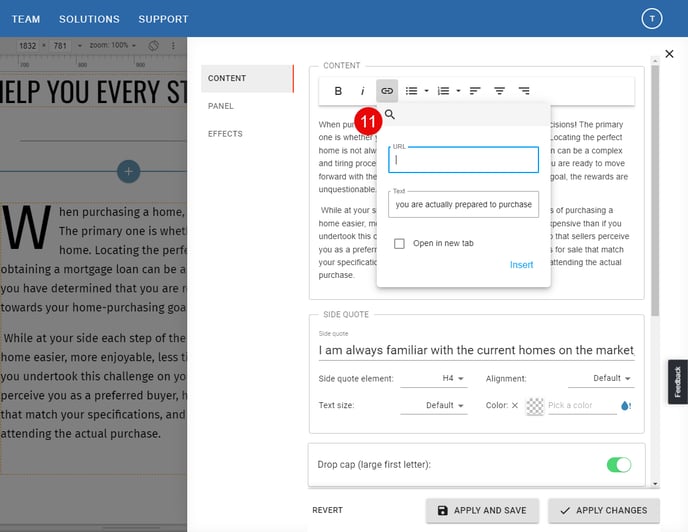The height and width of the screenshot is (532, 688).
Task: Click the color drop icon beside Pick a color
Action: click(x=626, y=406)
